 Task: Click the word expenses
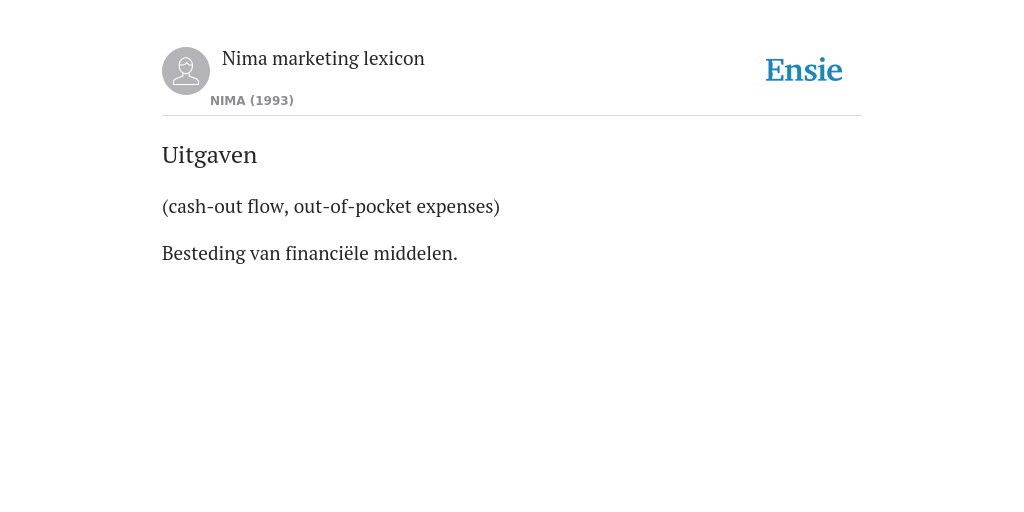[455, 208]
